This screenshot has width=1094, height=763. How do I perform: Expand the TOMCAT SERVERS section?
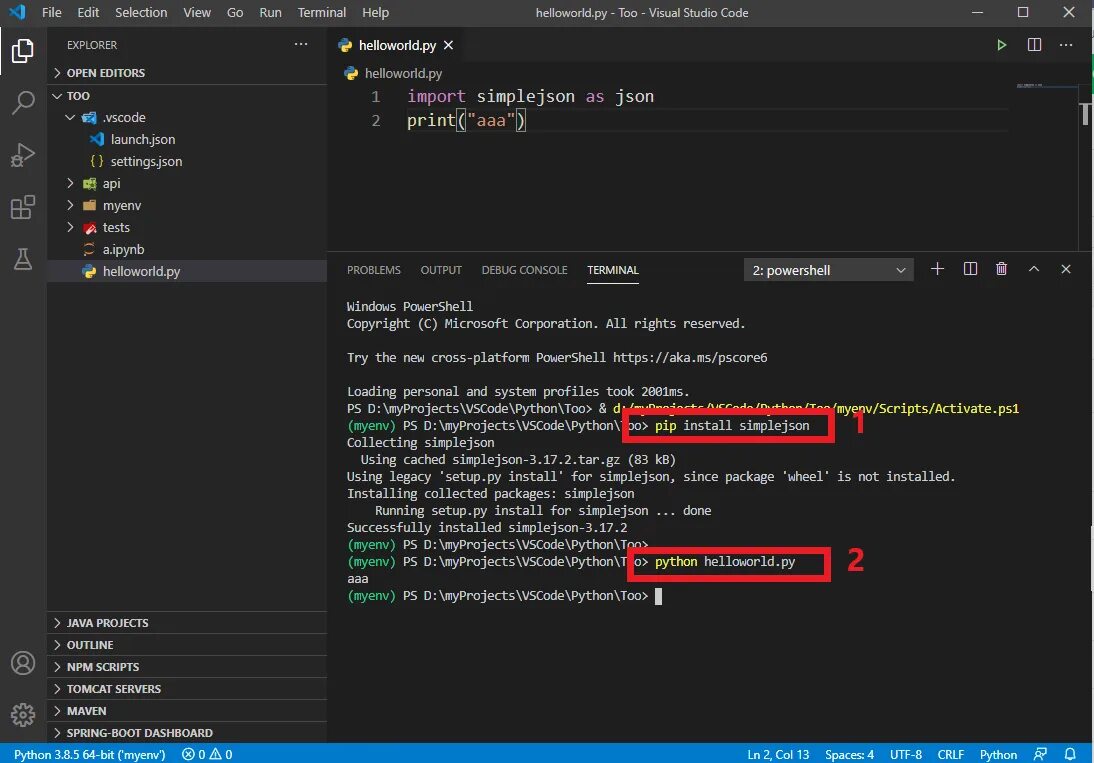[186, 689]
